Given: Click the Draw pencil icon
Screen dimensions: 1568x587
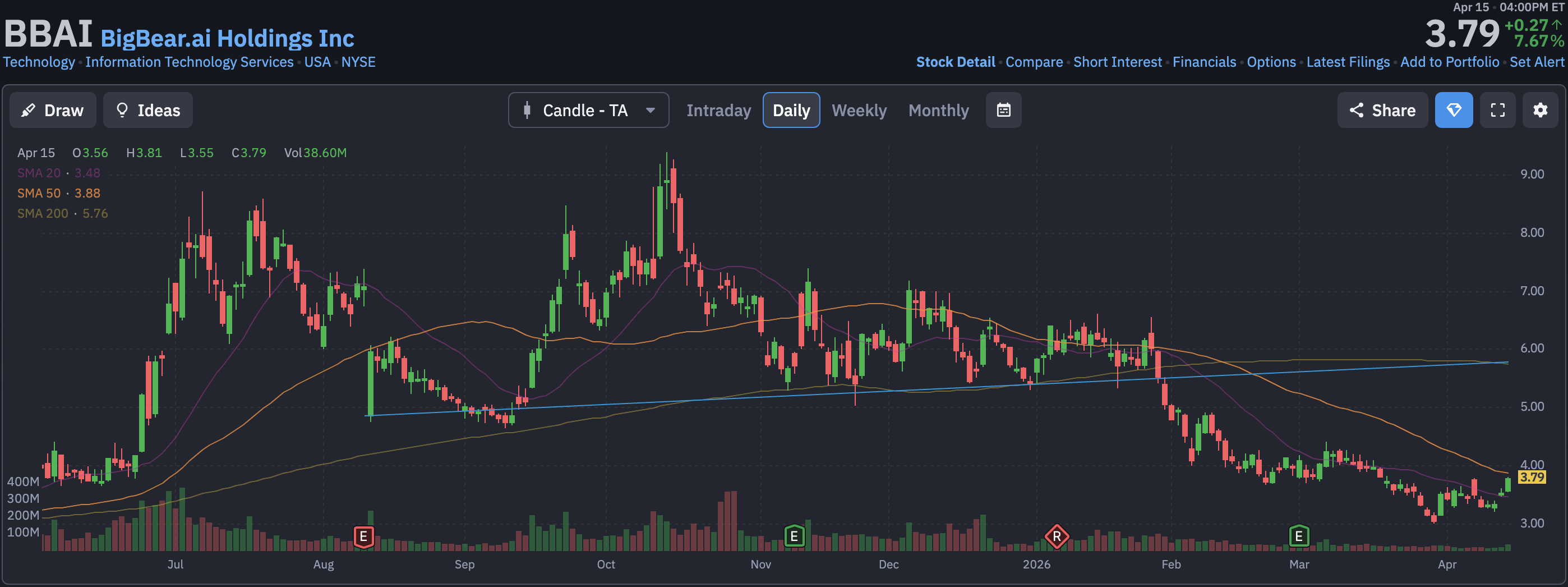Looking at the screenshot, I should (27, 110).
